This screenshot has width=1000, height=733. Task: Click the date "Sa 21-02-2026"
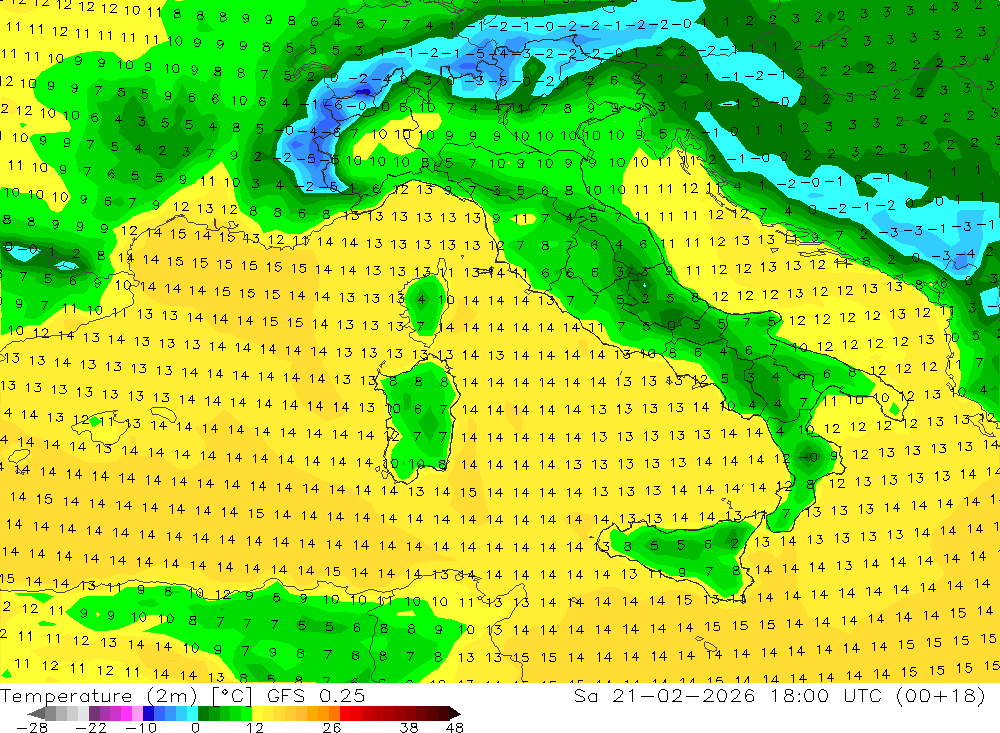[x=664, y=695]
